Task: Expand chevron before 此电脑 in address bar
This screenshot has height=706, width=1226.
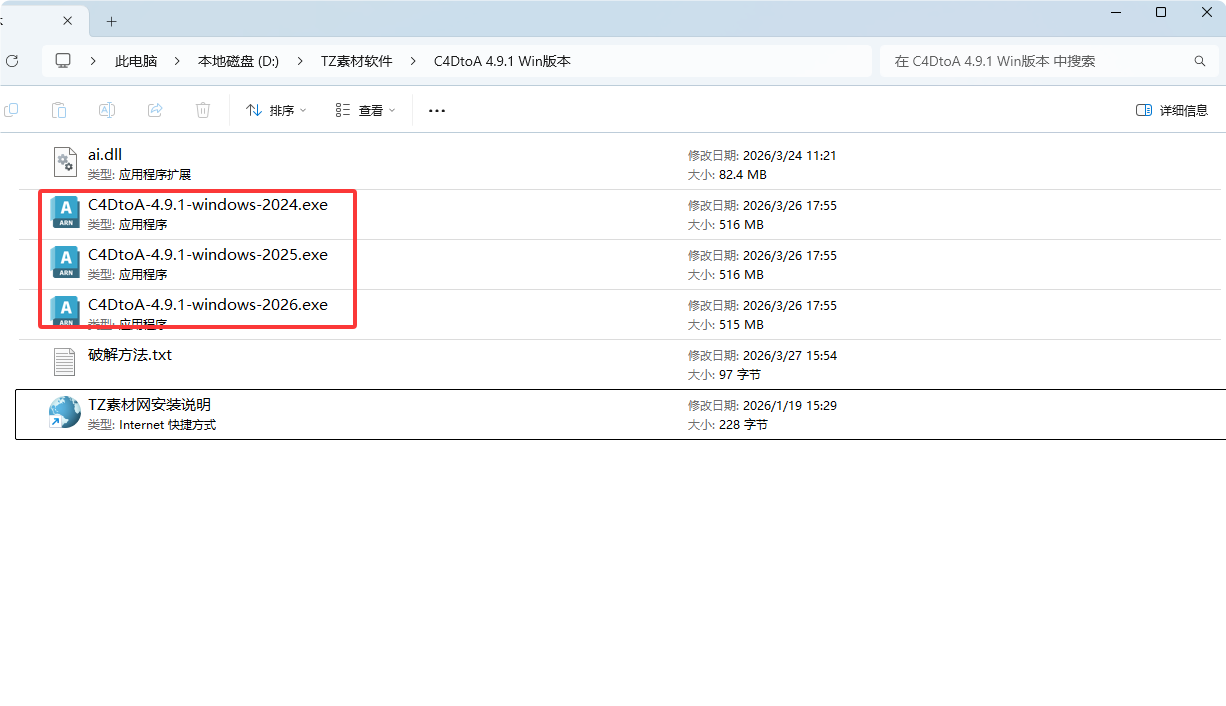Action: click(93, 61)
